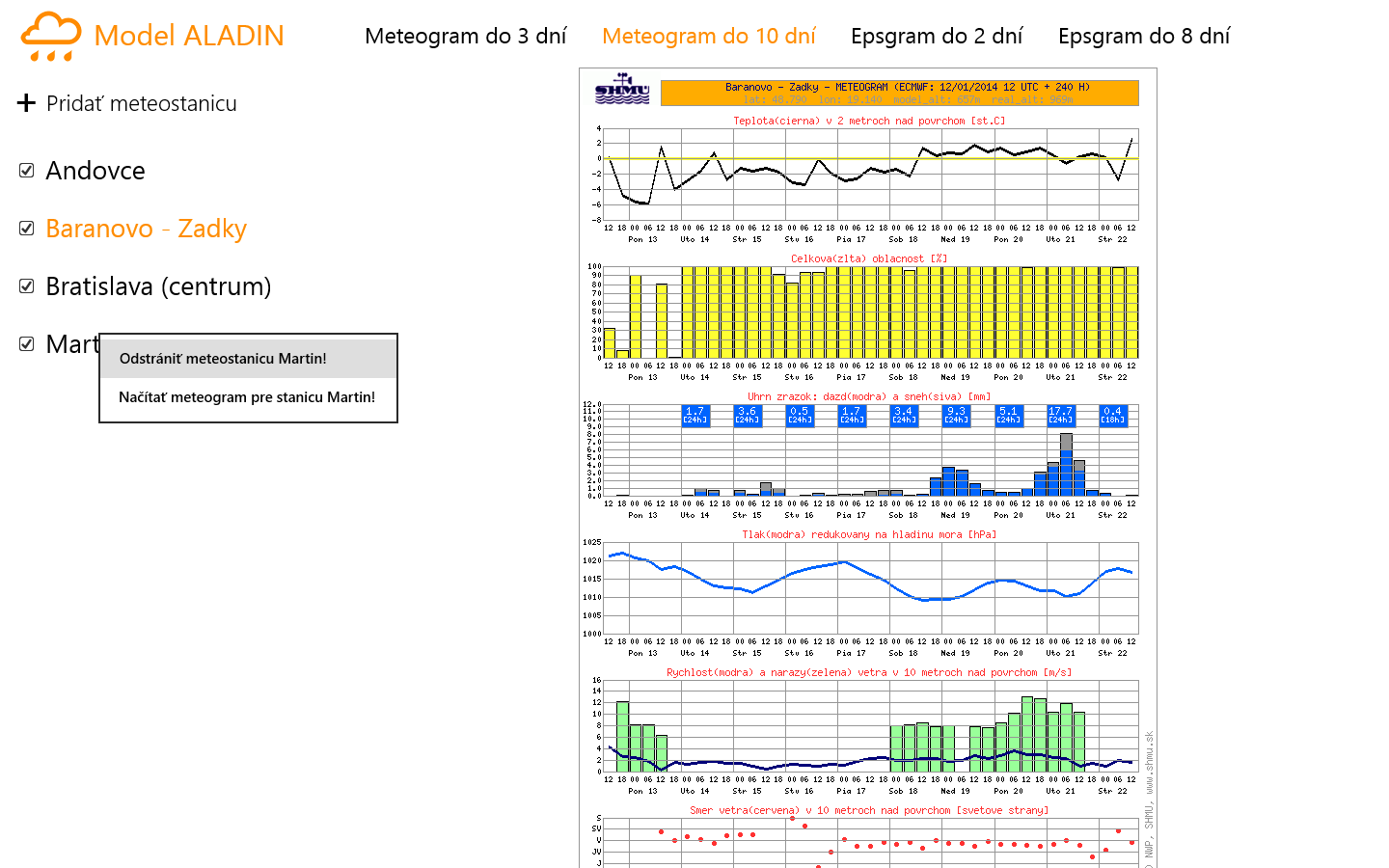Select Bratislava (centrum) station name
The image size is (1389, 868).
pos(158,286)
